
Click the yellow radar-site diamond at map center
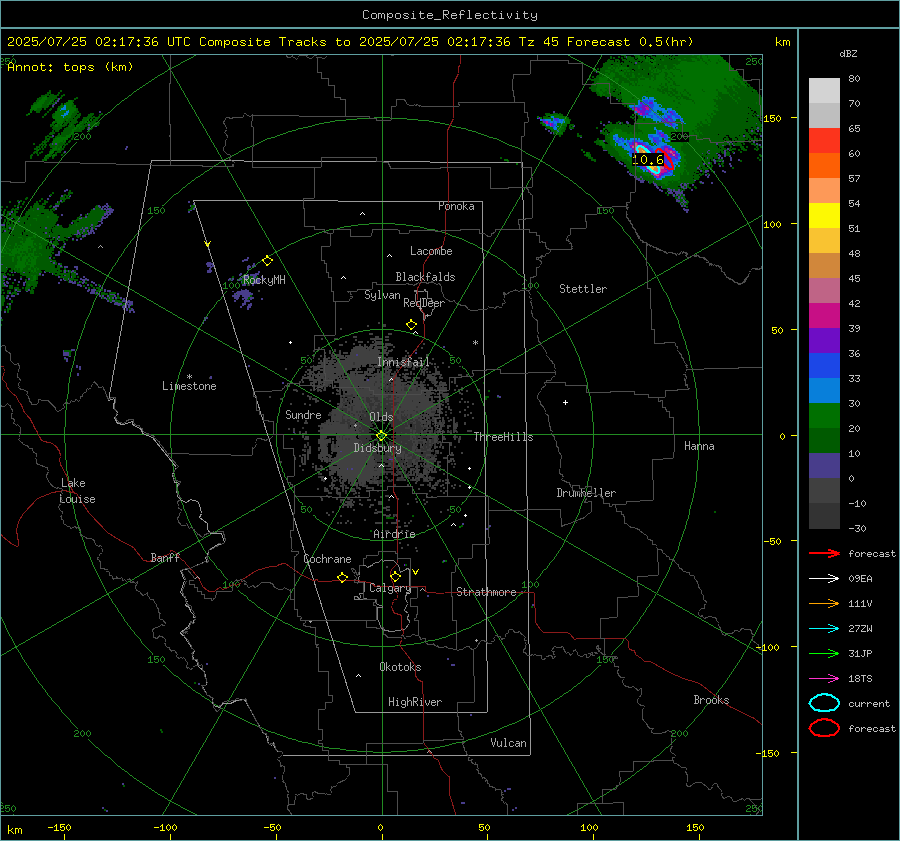tap(381, 436)
